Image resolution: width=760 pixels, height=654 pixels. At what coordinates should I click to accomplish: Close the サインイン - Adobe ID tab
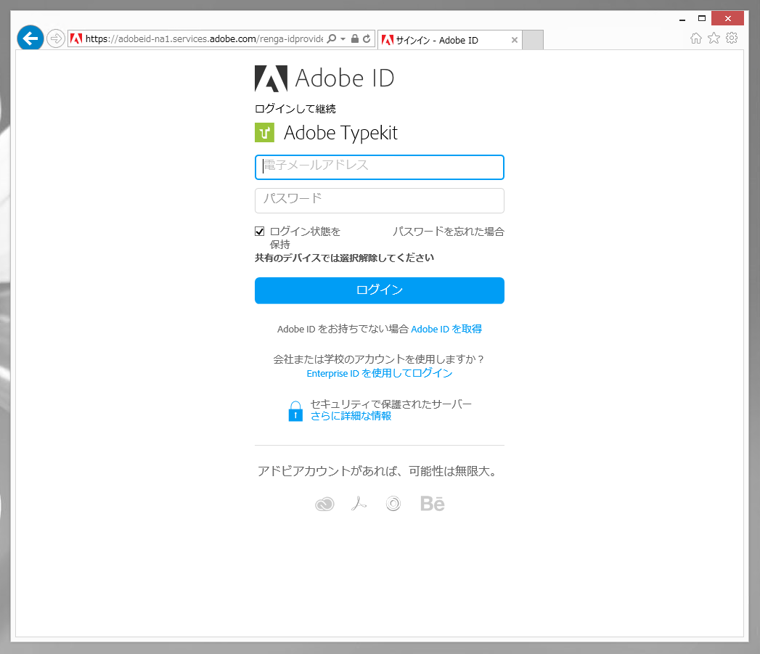tap(514, 40)
